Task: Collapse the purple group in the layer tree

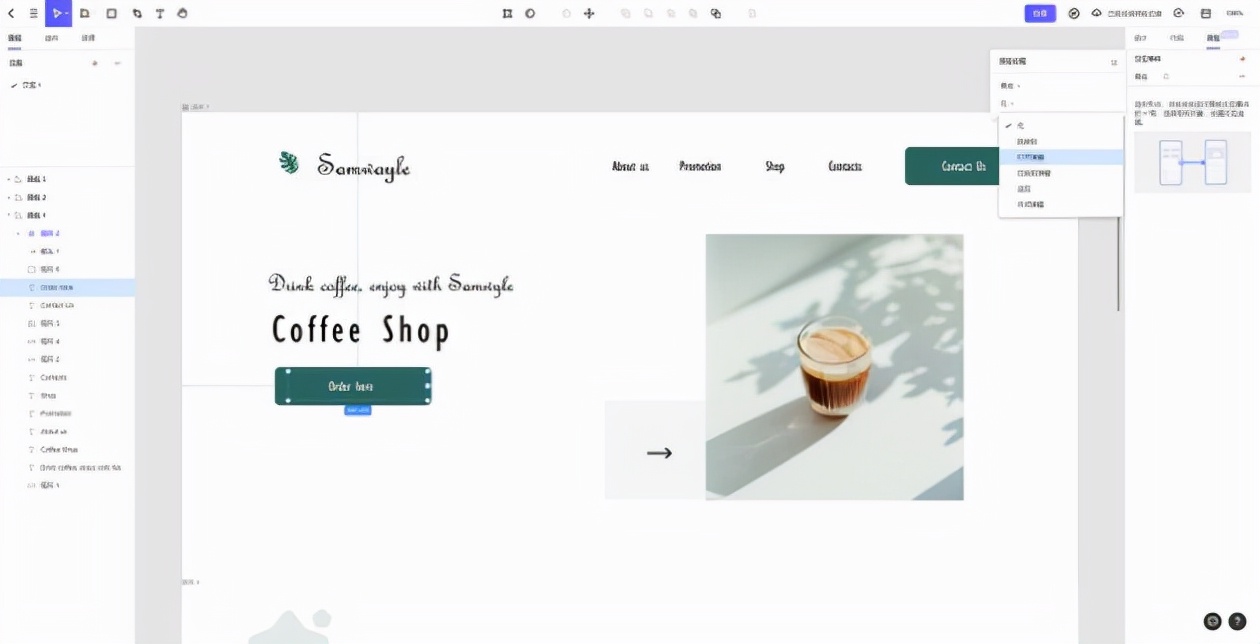Action: 18,233
